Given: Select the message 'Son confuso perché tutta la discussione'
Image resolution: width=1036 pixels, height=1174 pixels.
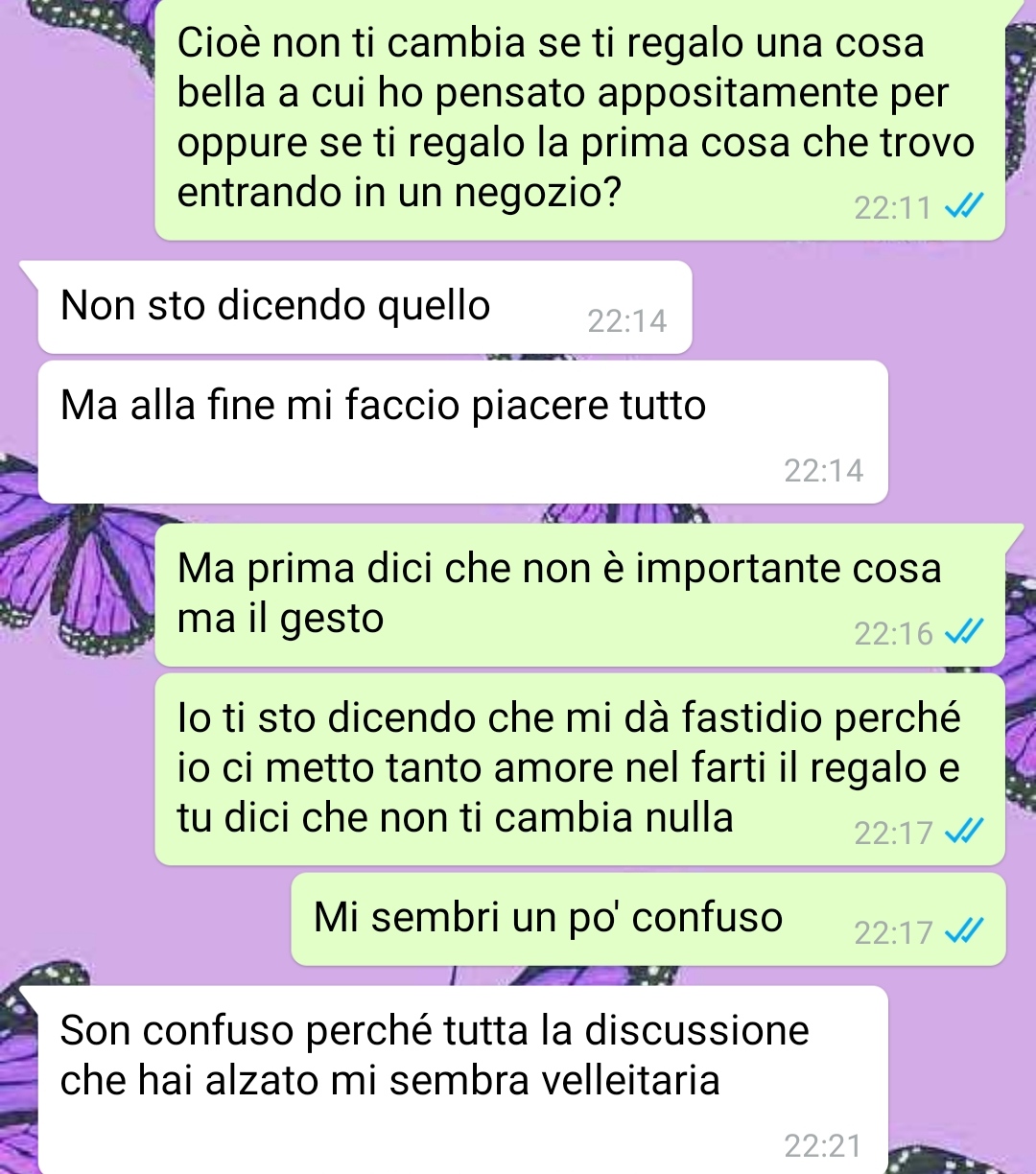Looking at the screenshot, I should 463,1080.
